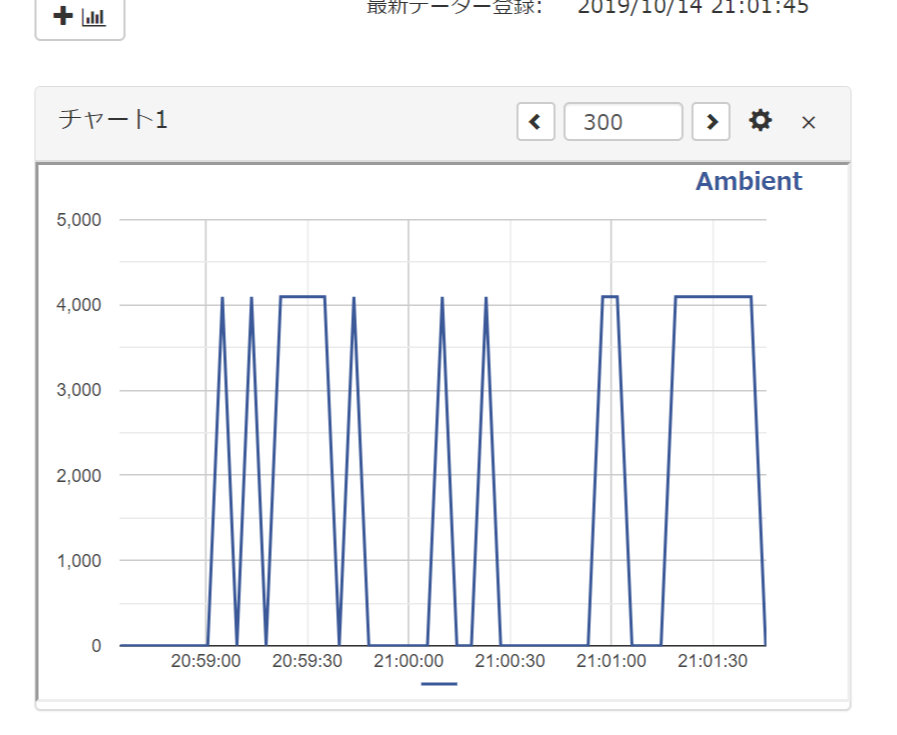Image resolution: width=897 pixels, height=735 pixels.
Task: Click the 20:59:30 x-axis label
Action: point(307,661)
